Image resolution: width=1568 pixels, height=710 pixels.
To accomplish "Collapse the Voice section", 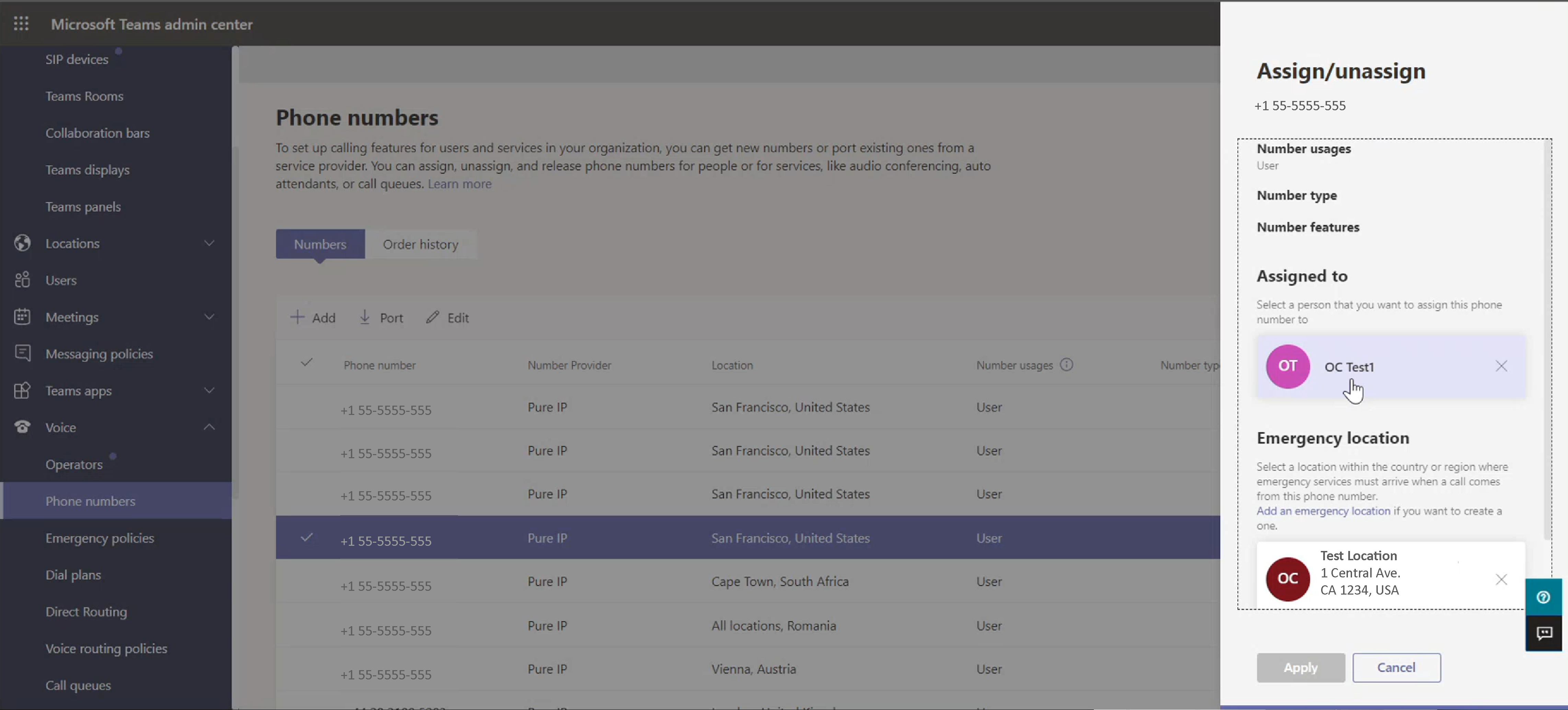I will click(209, 427).
